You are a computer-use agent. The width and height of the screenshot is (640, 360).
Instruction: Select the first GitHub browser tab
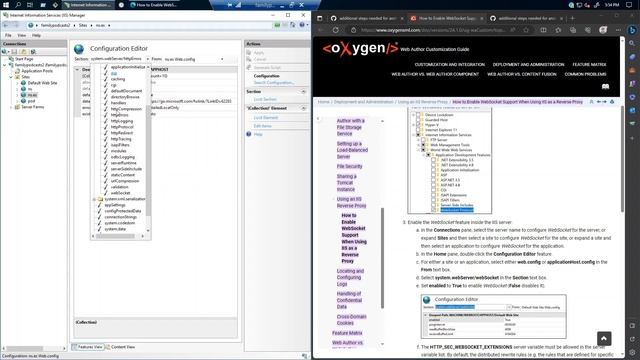click(x=367, y=18)
